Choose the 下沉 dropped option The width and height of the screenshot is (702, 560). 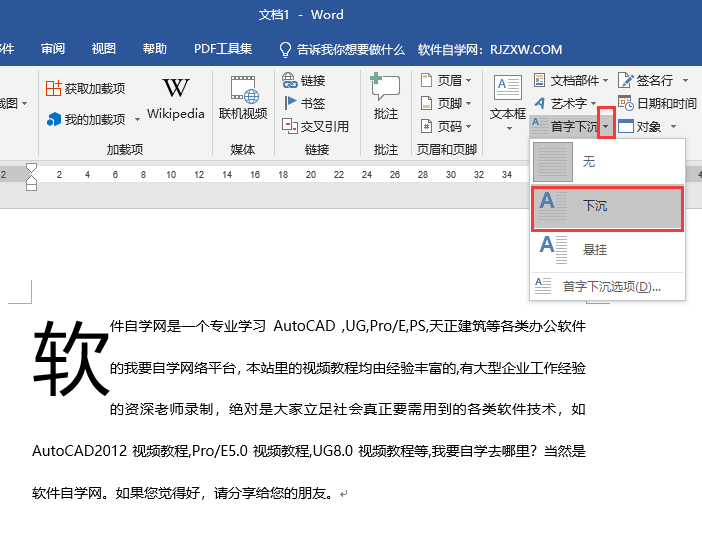click(x=608, y=209)
